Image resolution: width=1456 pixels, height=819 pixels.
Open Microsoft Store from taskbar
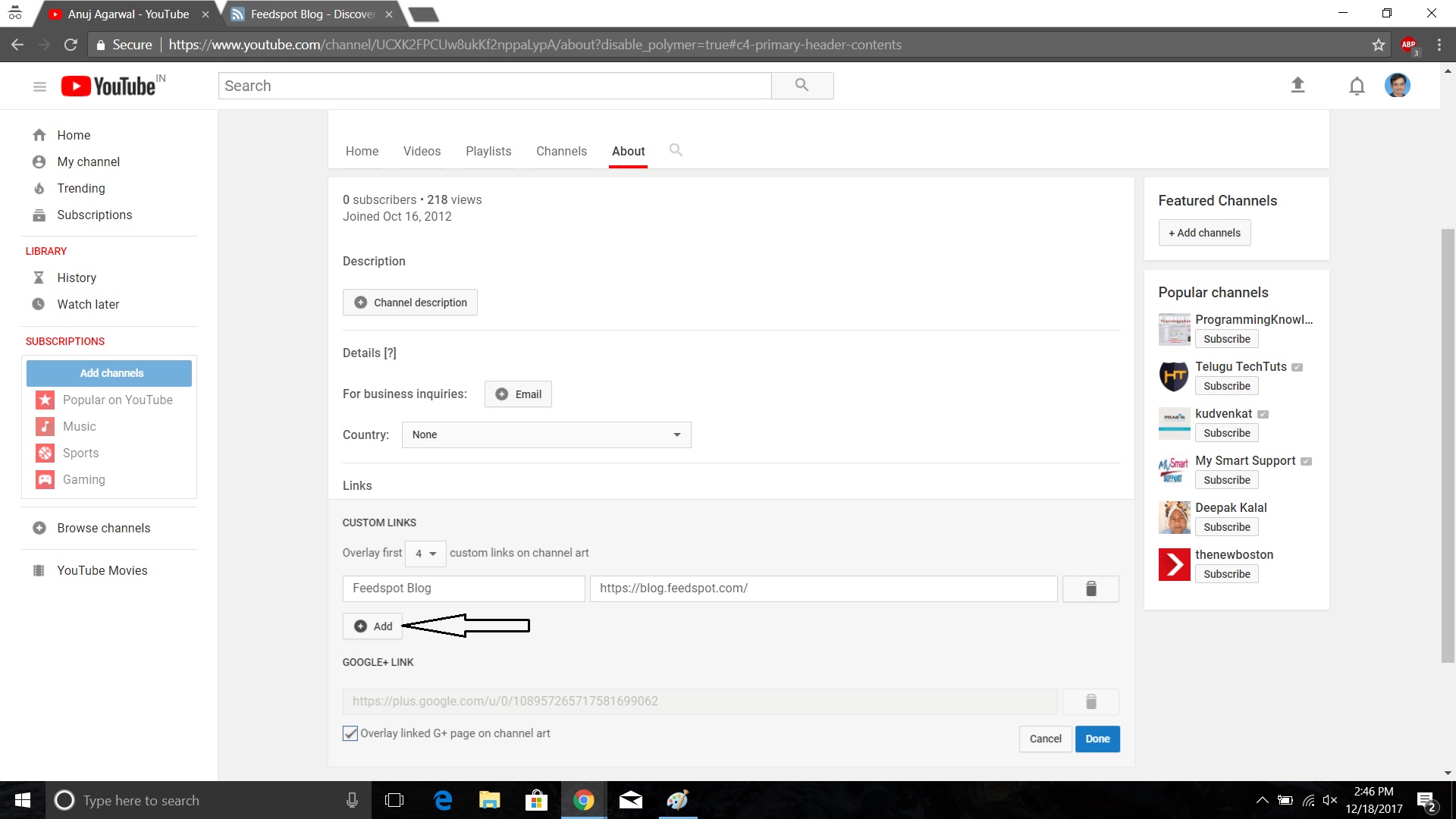pos(537,800)
